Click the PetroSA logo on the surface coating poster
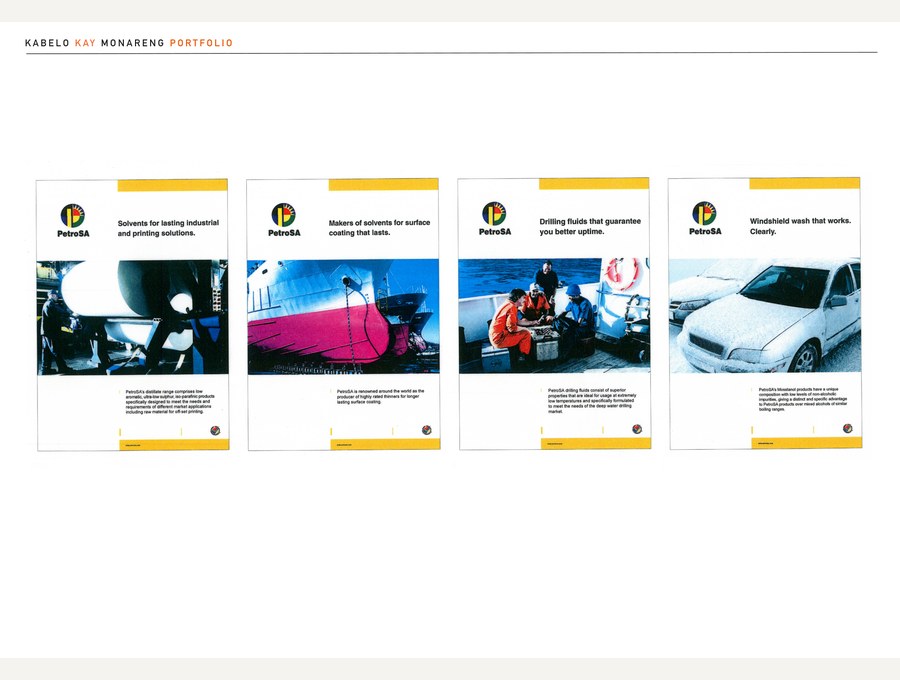The width and height of the screenshot is (900, 680). 284,220
